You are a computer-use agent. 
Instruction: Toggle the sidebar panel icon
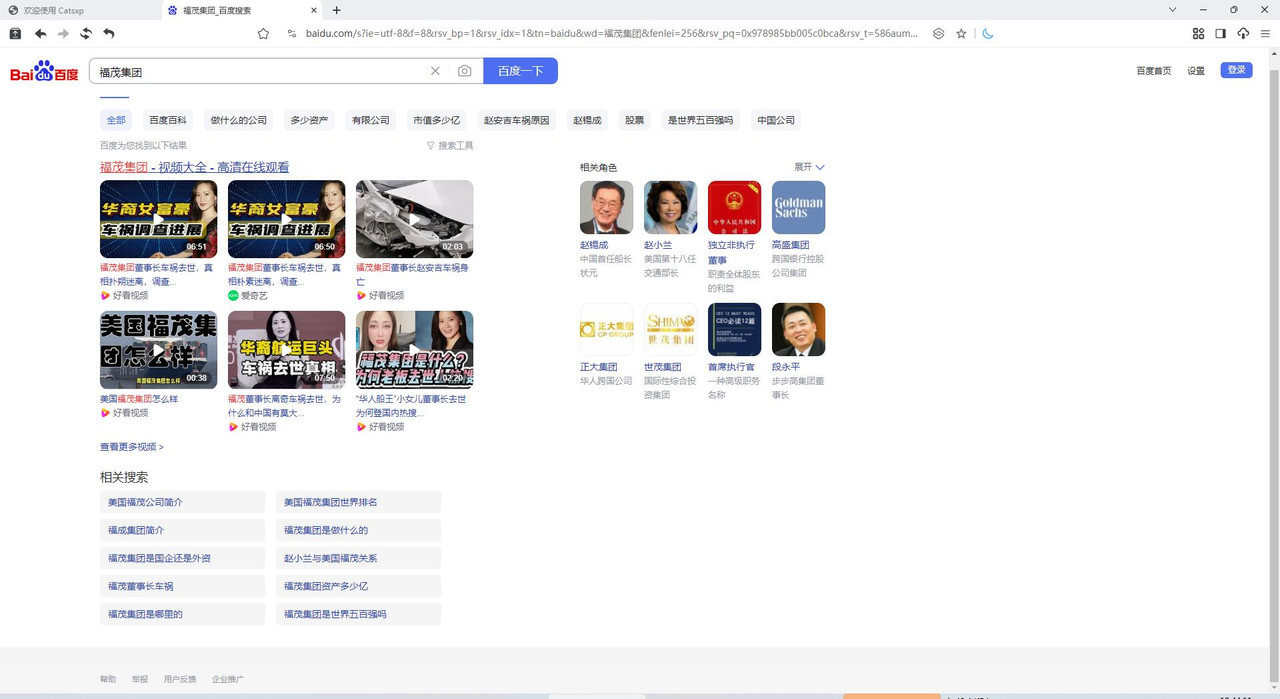[1220, 33]
